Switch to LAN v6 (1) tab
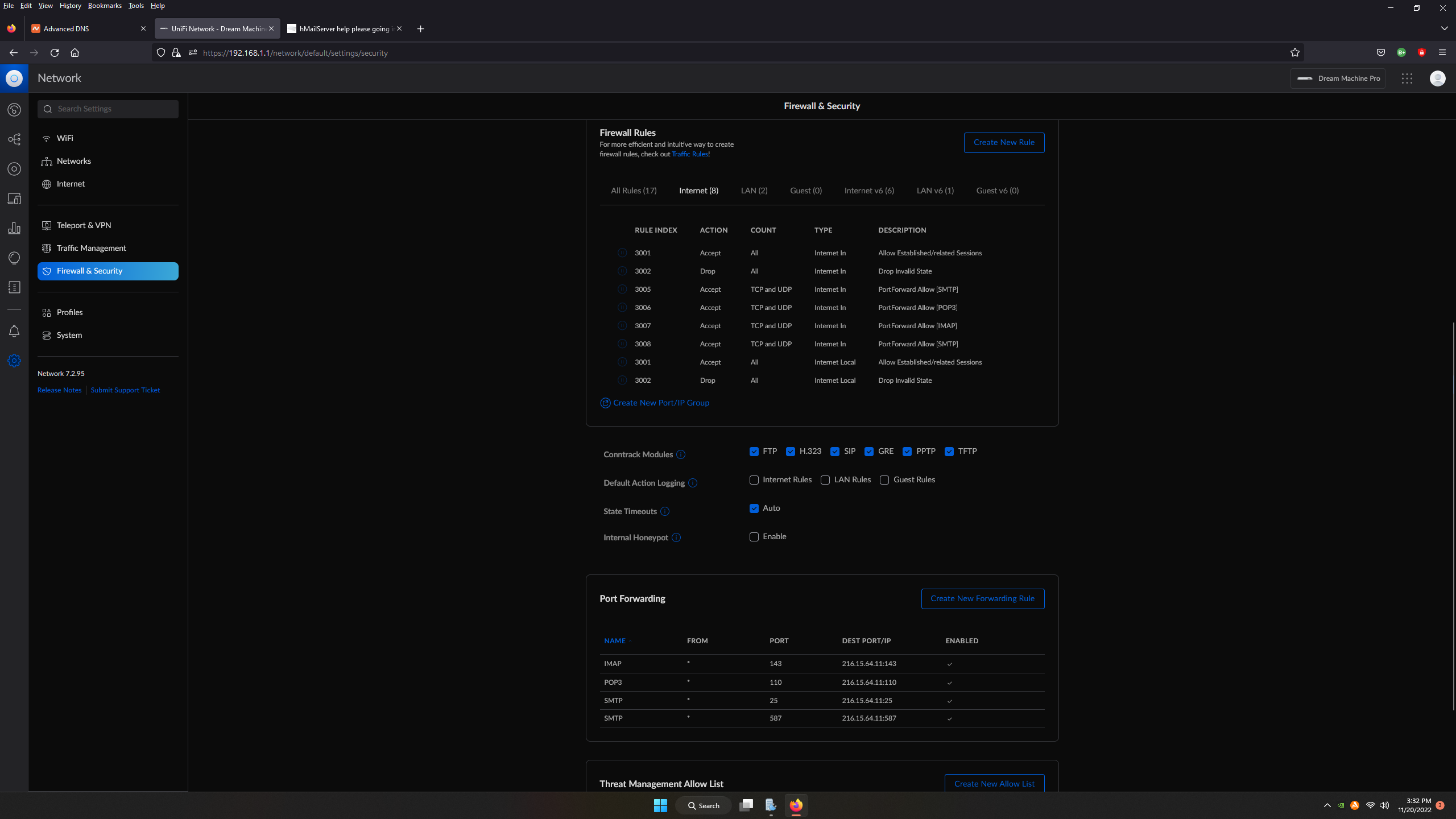1456x819 pixels. 935,191
